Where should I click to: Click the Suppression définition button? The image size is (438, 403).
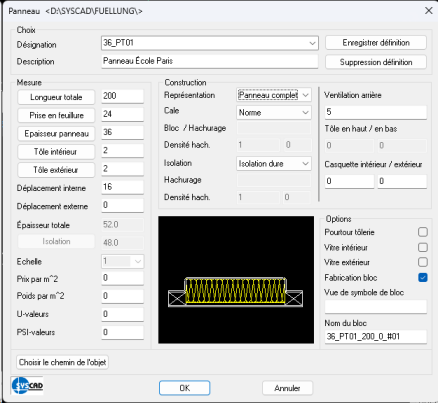click(376, 62)
